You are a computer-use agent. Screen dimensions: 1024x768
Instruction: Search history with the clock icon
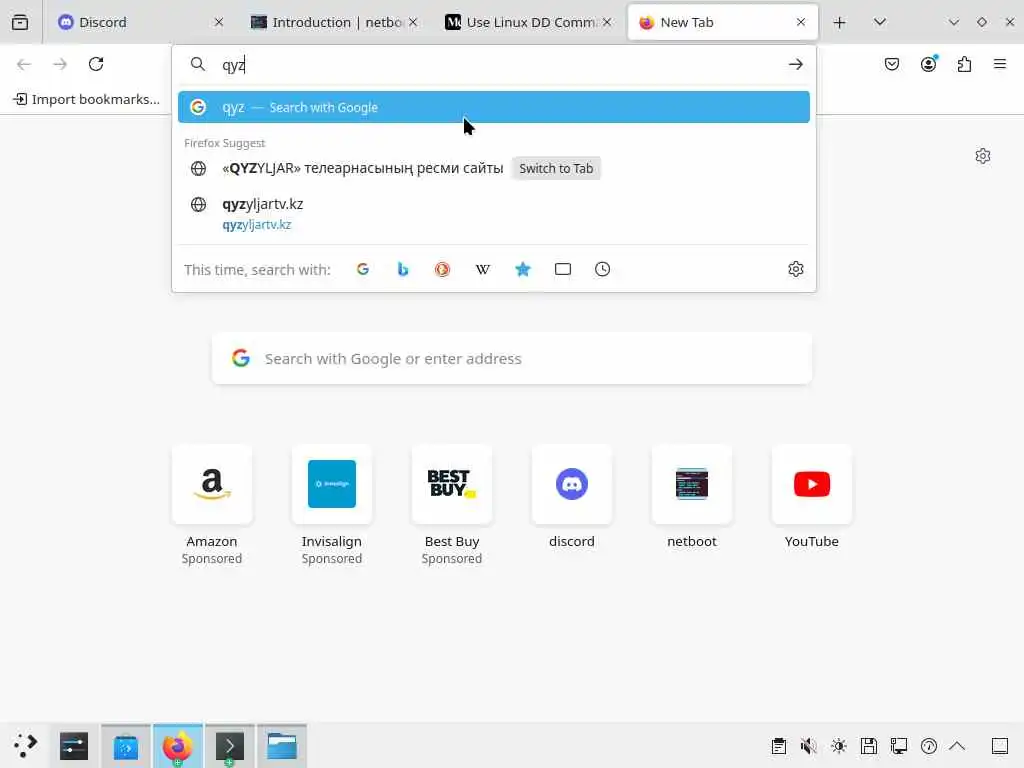(x=603, y=269)
